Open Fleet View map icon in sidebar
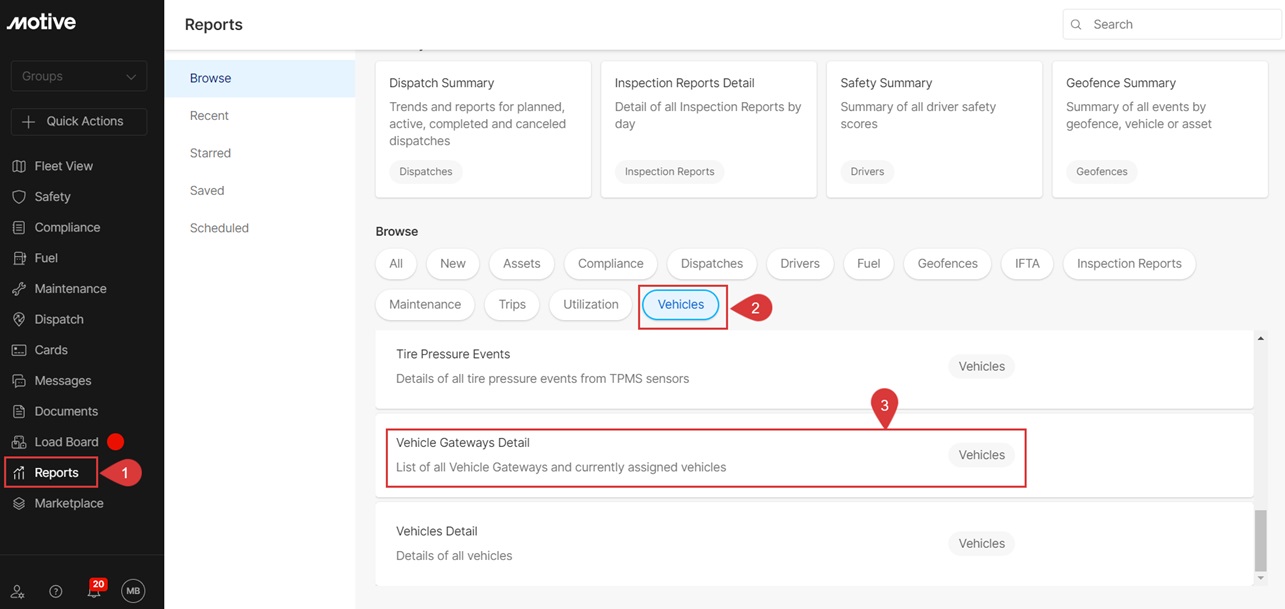The height and width of the screenshot is (609, 1285). click(x=18, y=166)
